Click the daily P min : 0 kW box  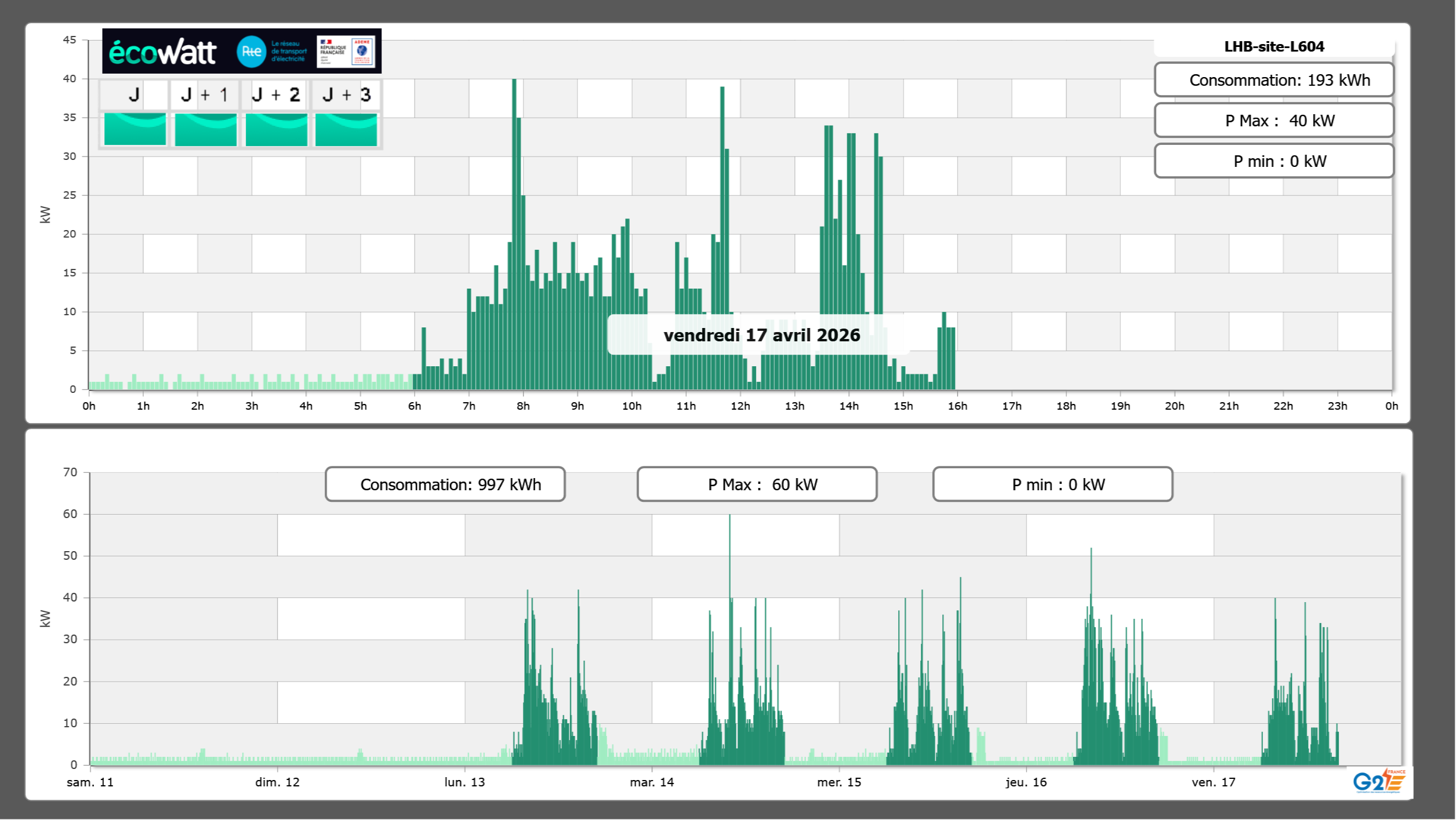point(1274,161)
